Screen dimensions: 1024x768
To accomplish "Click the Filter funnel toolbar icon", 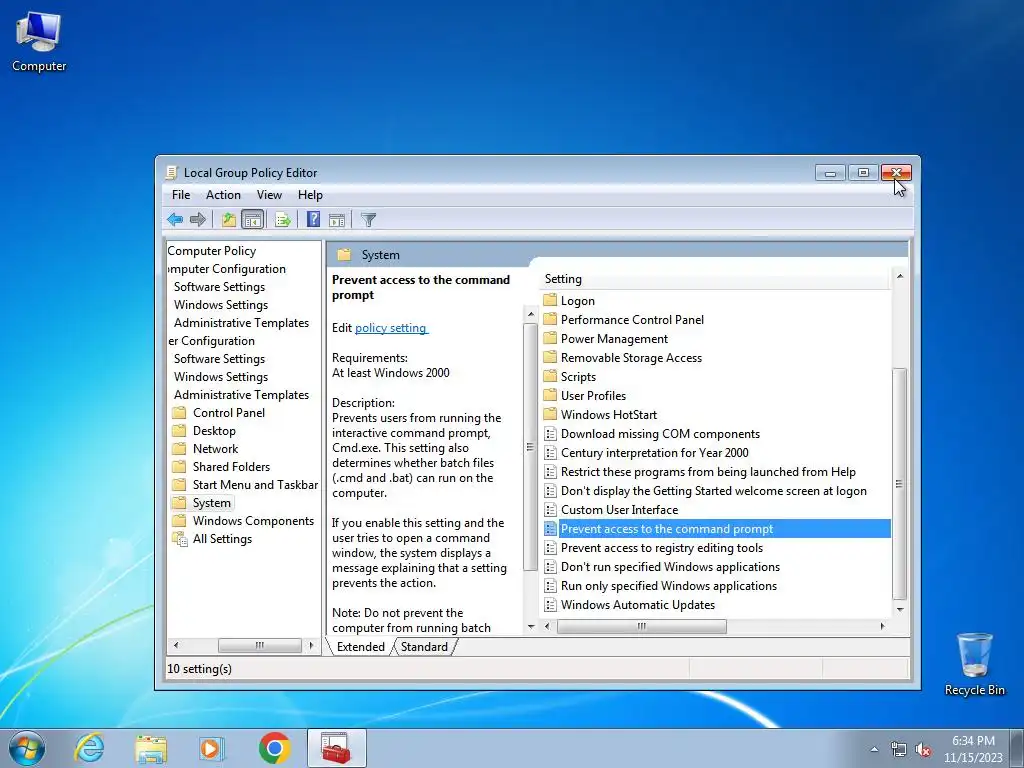I will click(x=368, y=220).
